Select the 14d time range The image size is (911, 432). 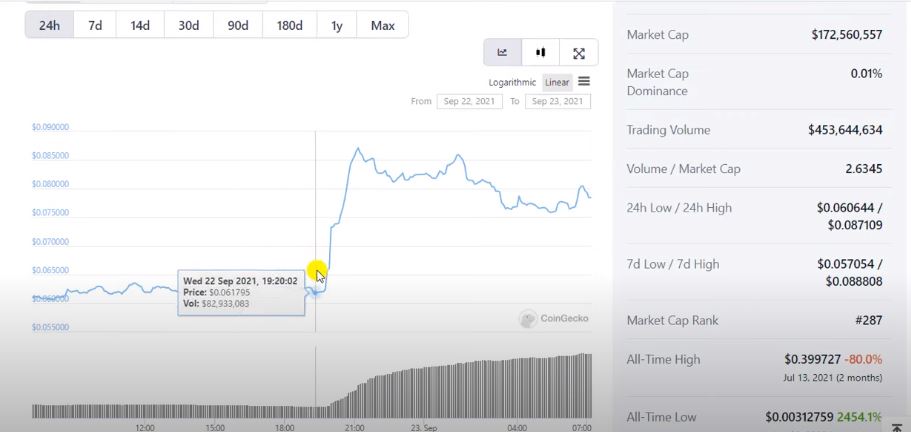coord(140,26)
